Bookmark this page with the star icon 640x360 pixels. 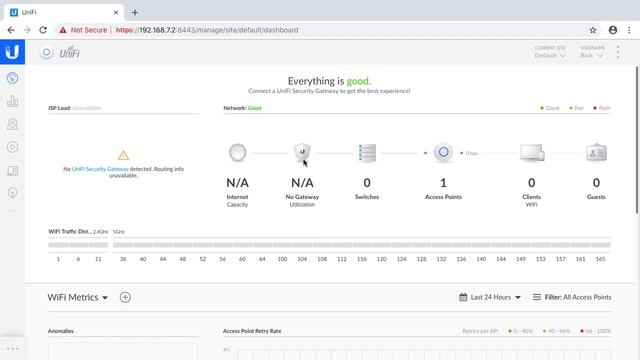coord(593,30)
